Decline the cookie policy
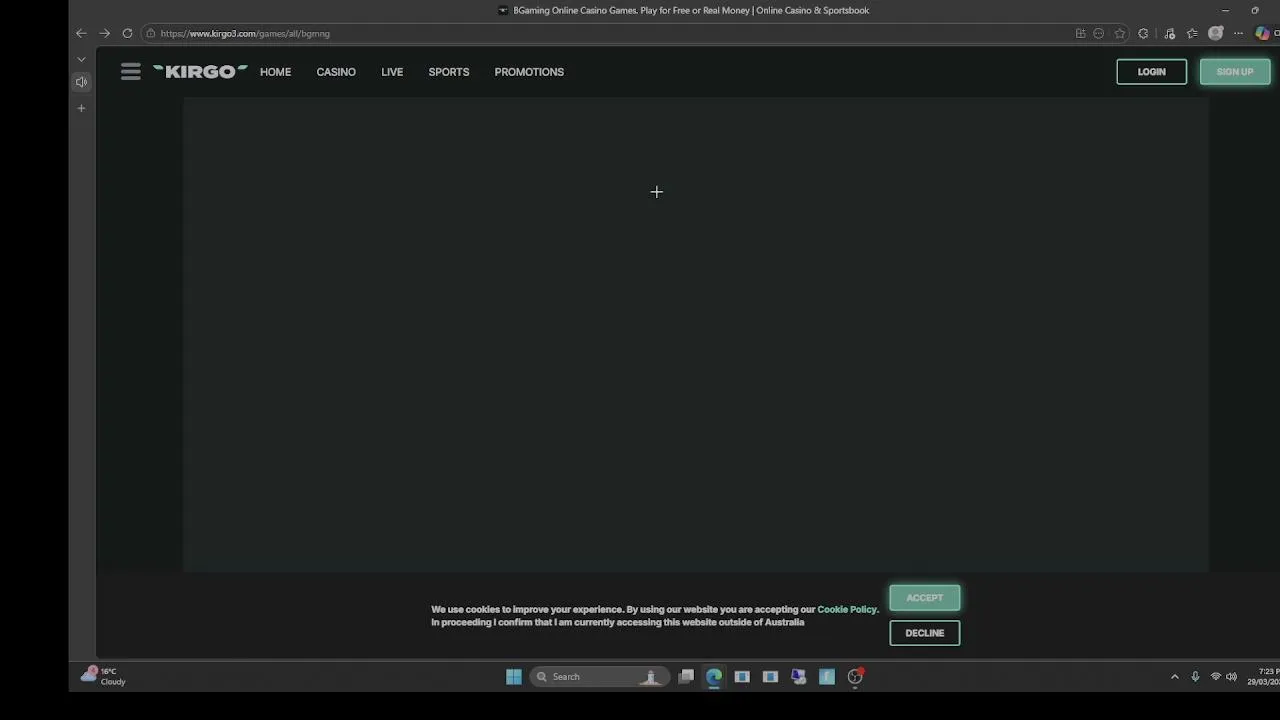The height and width of the screenshot is (720, 1280). click(x=924, y=633)
